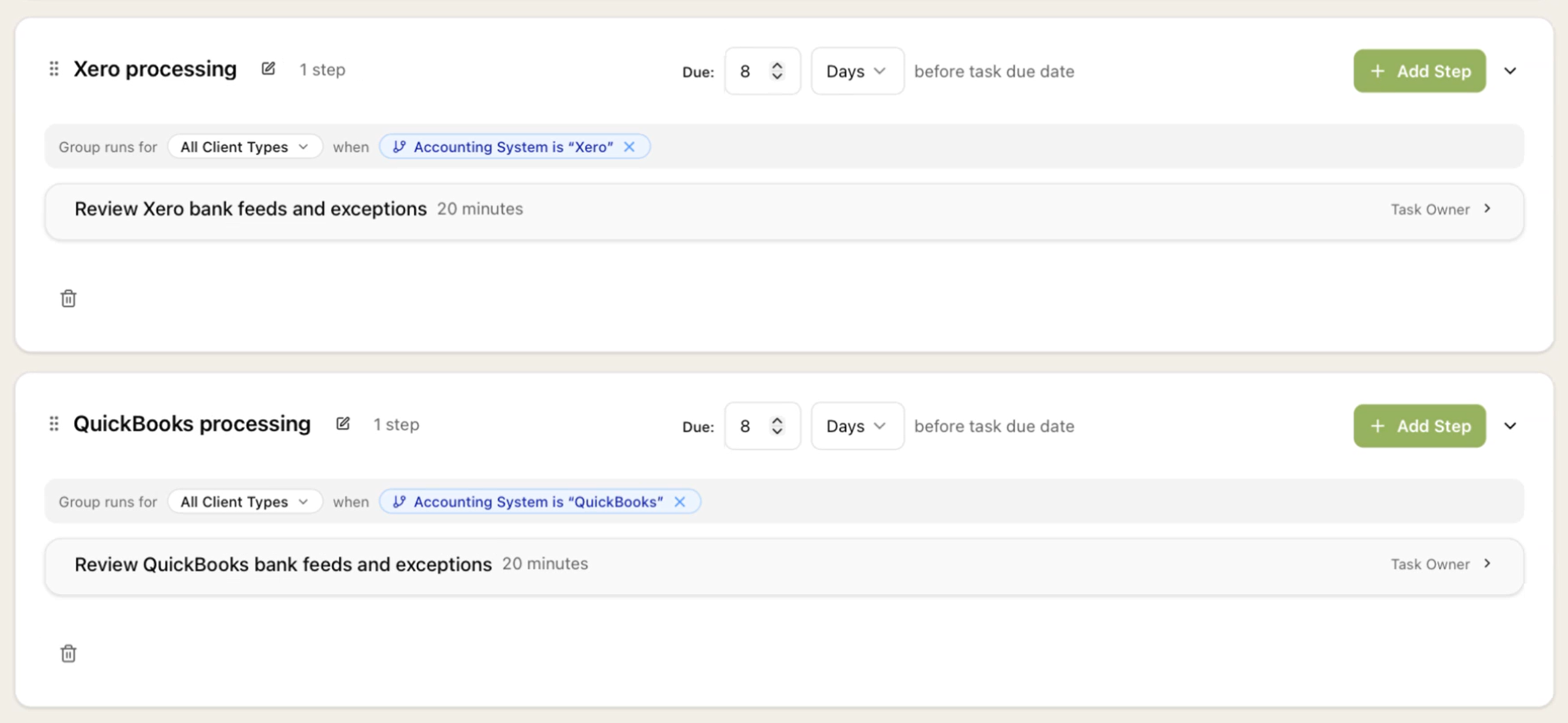This screenshot has height=723, width=1568.
Task: Open All Client Types dropdown in Xero group
Action: coord(245,146)
